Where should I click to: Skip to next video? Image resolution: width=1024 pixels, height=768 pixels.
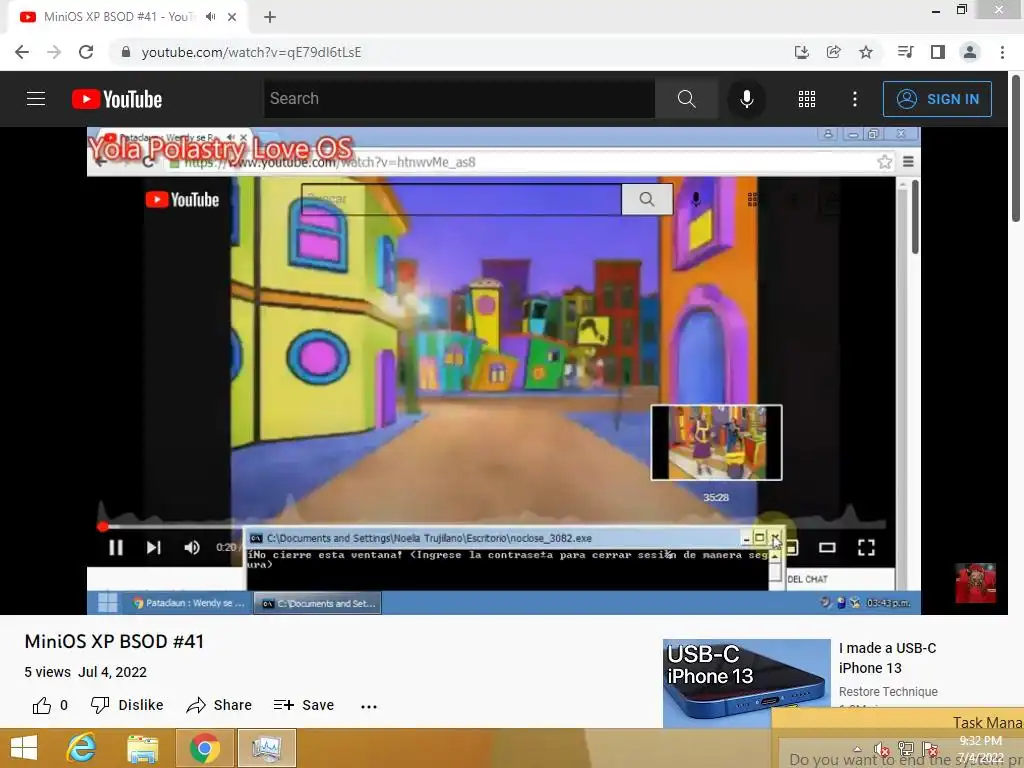[153, 547]
